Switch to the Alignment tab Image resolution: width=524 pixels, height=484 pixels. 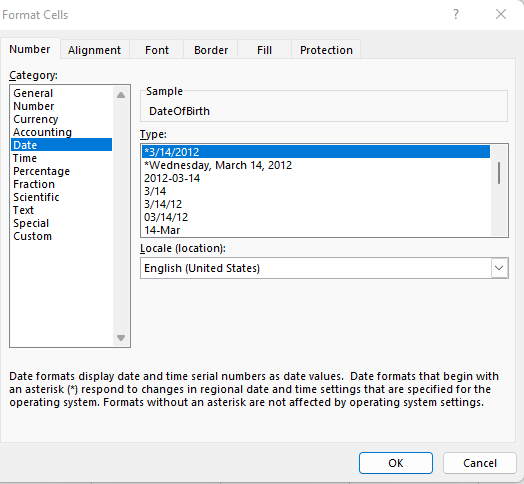(x=94, y=50)
